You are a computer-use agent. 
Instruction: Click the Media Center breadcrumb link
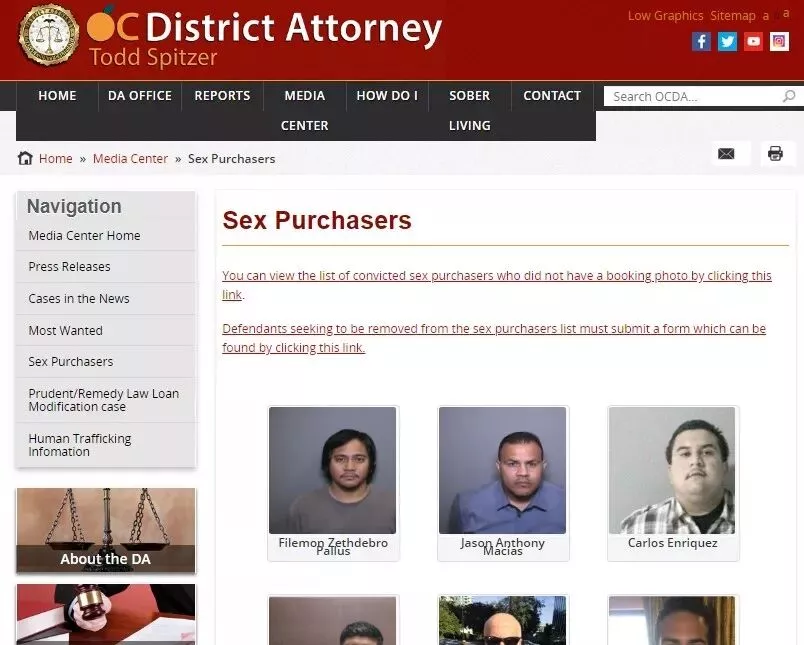coord(130,159)
